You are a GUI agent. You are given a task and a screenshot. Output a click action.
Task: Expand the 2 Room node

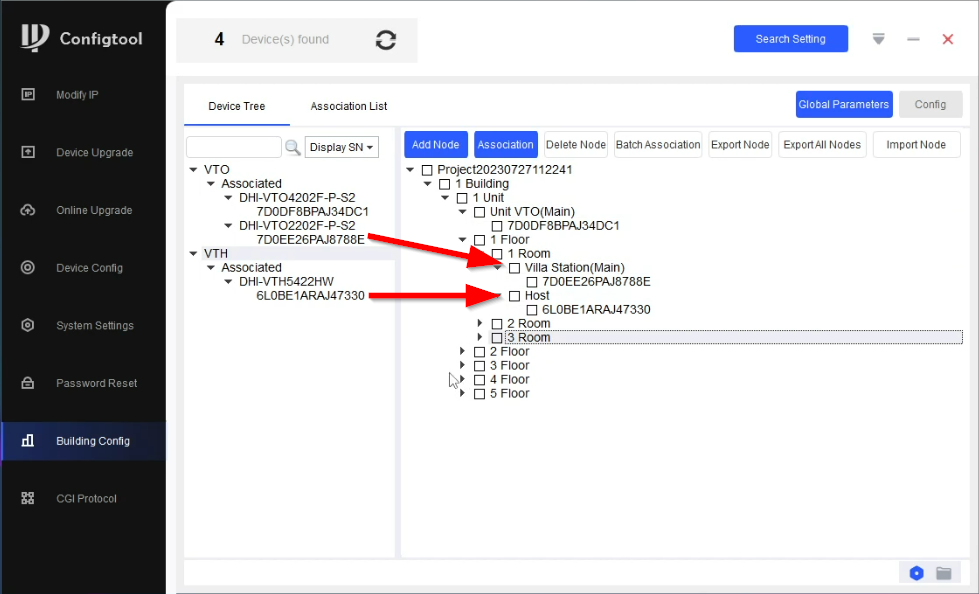coord(480,323)
